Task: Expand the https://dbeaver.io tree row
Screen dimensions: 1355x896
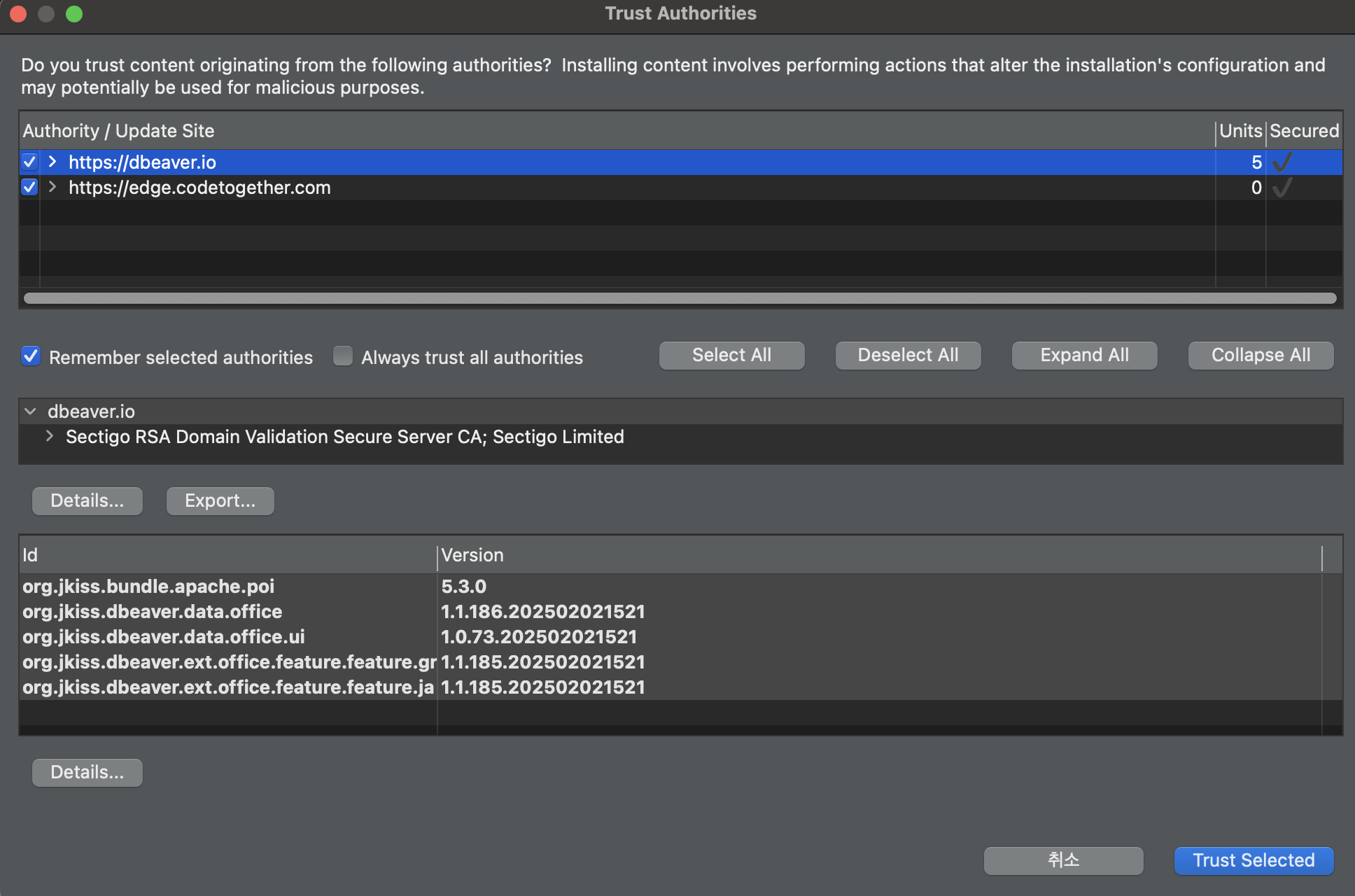Action: click(52, 162)
